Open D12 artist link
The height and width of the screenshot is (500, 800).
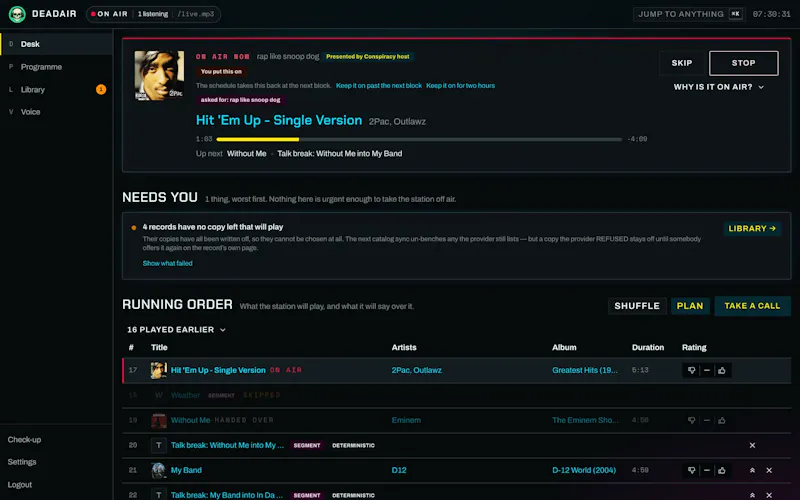point(399,470)
